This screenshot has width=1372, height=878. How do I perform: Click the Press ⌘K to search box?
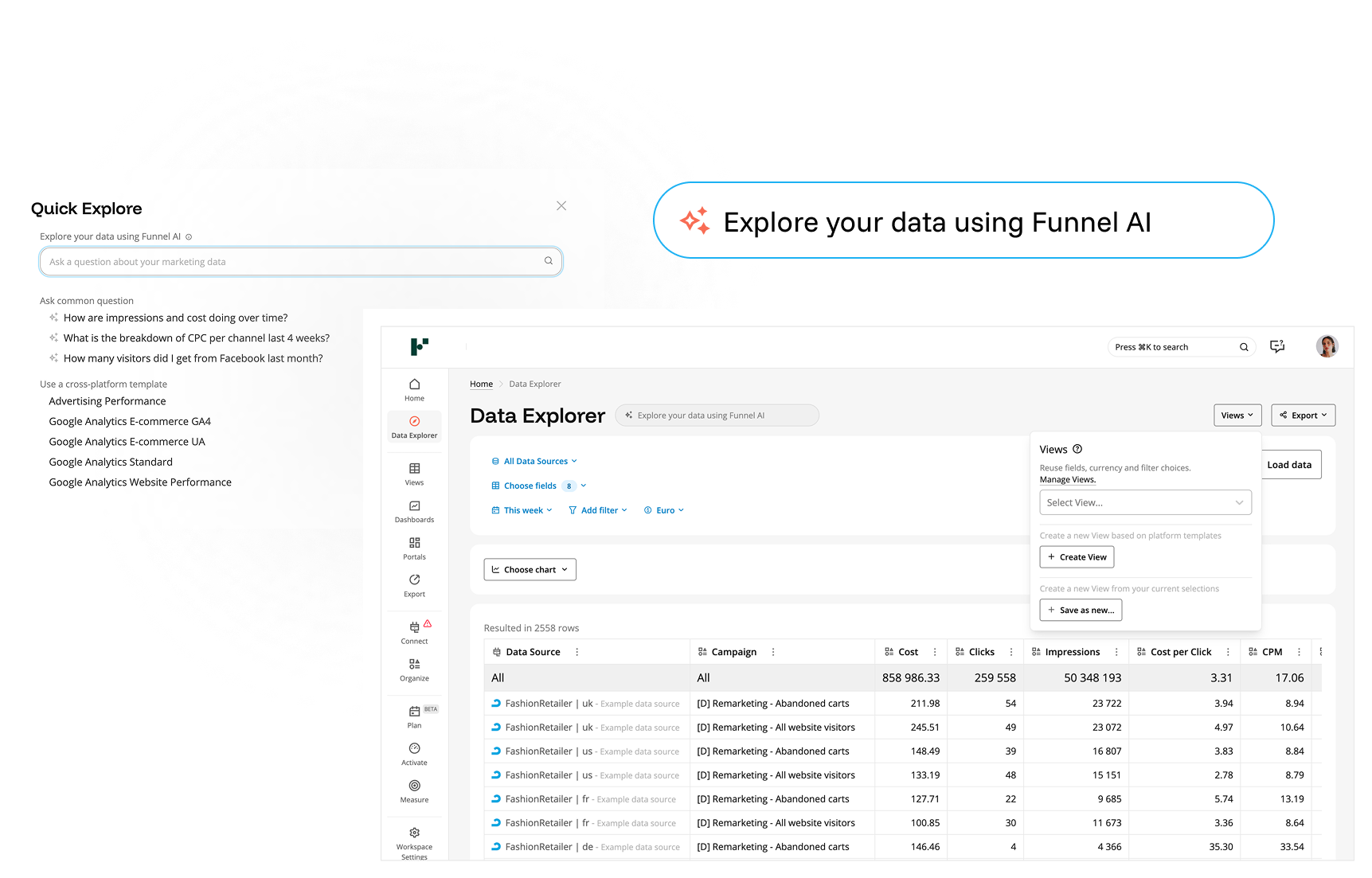[1182, 347]
